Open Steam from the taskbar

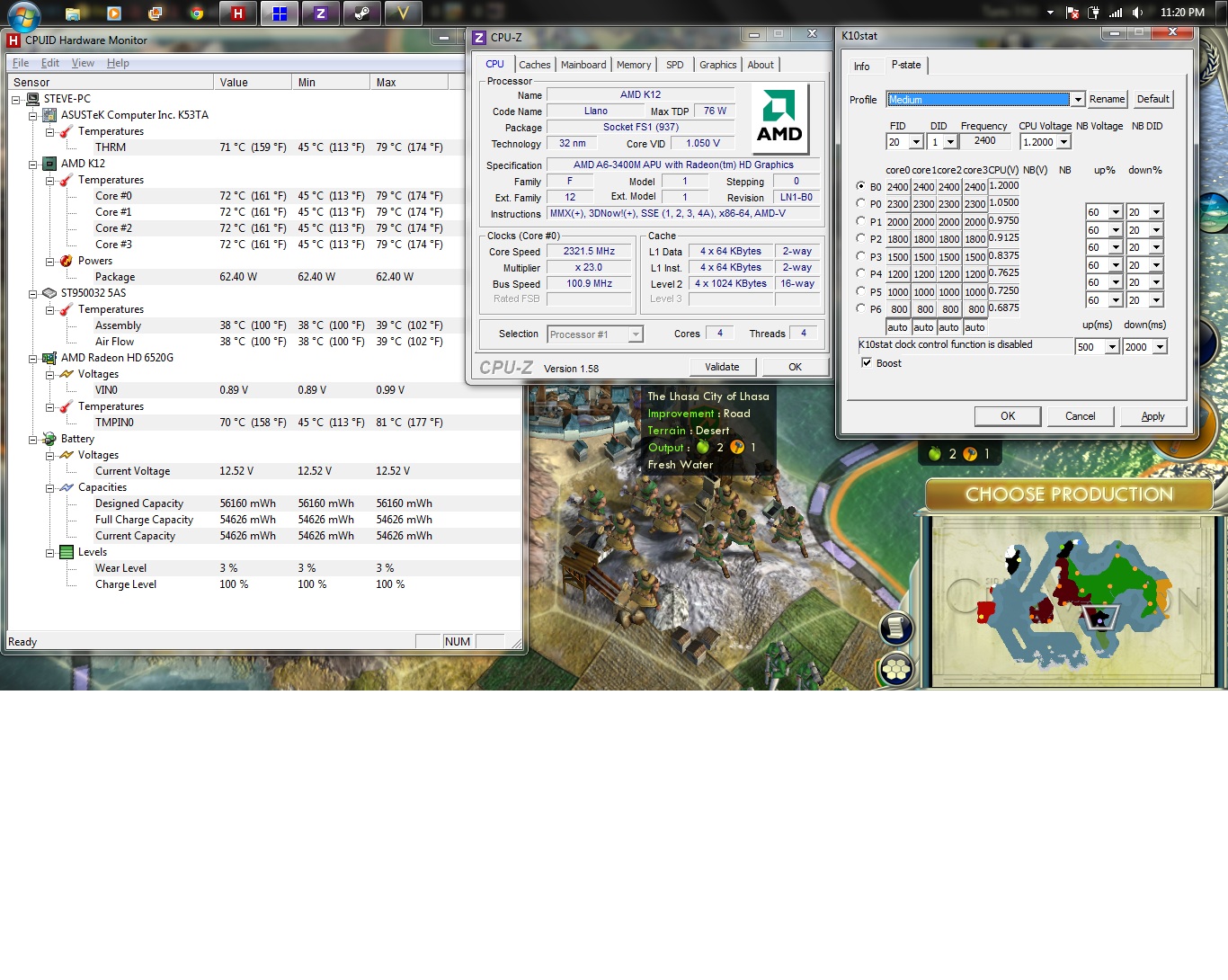[361, 13]
